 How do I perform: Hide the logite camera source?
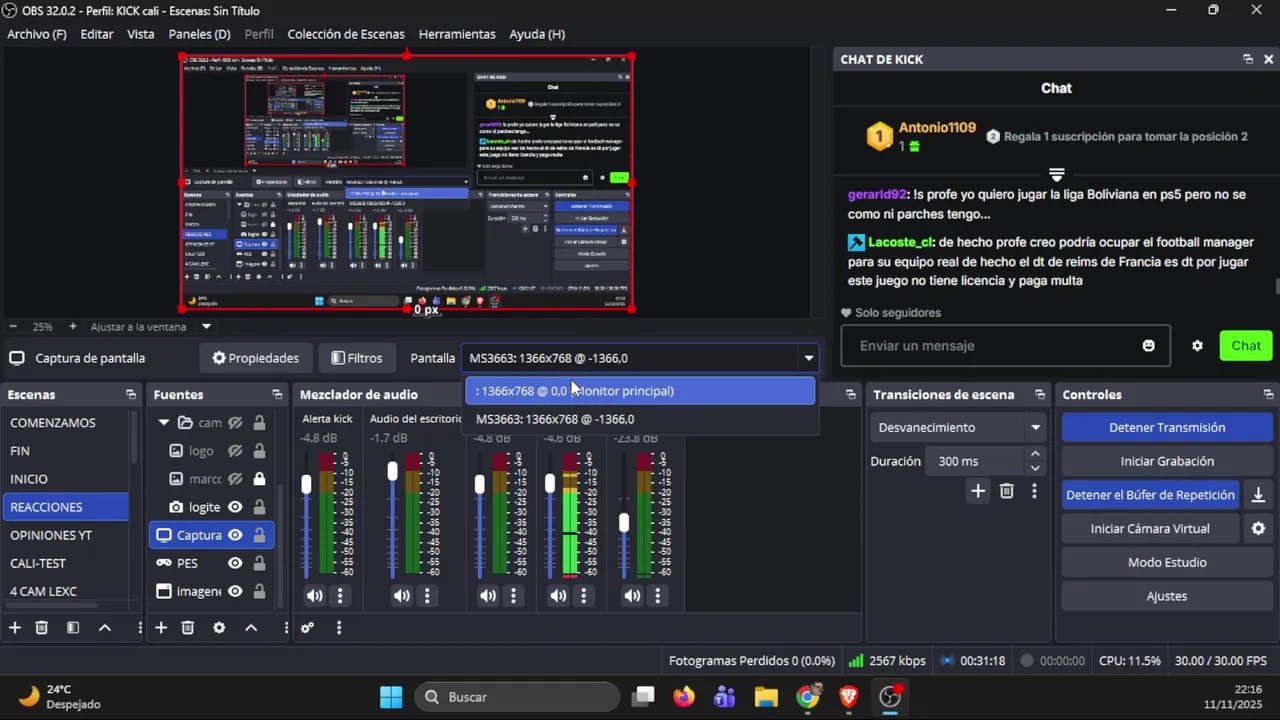coord(235,507)
